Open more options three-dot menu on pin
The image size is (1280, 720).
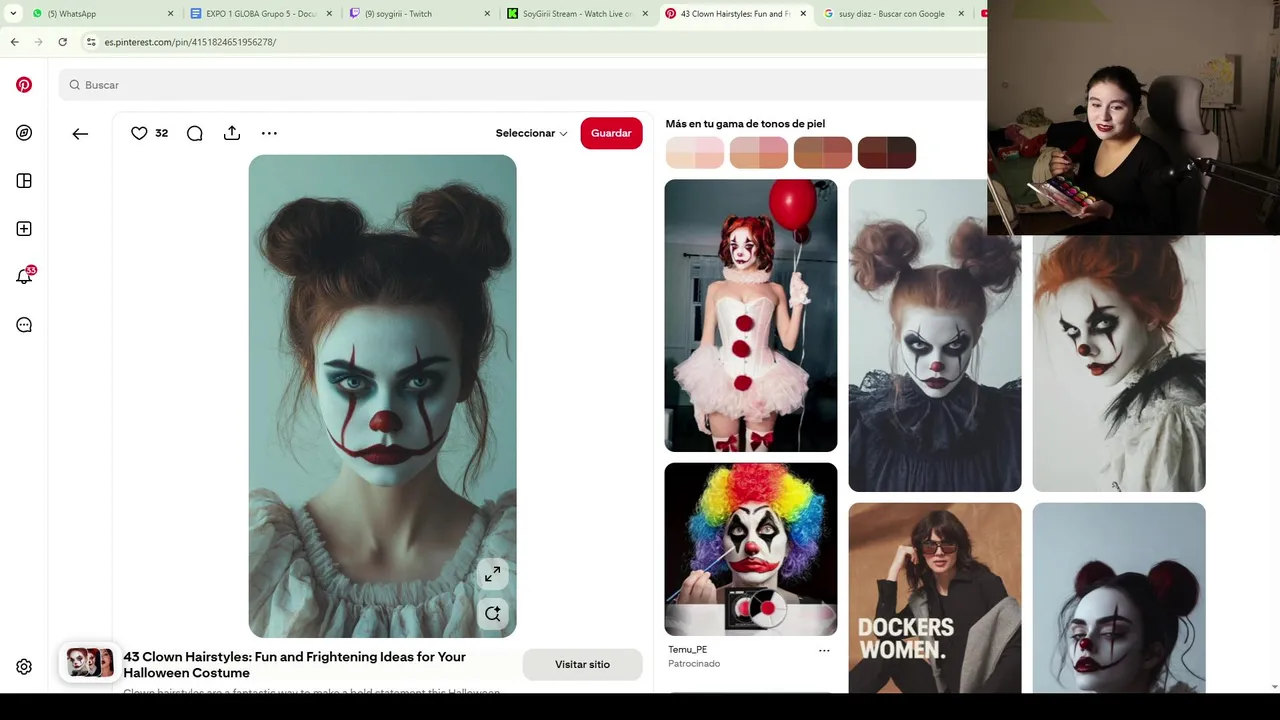[x=269, y=133]
